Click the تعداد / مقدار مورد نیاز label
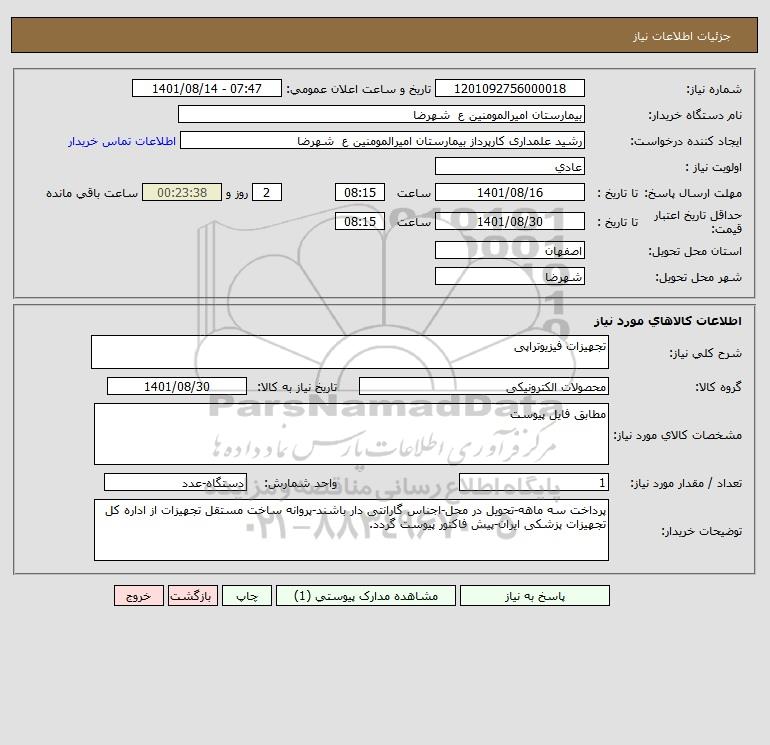Viewport: 770px width, 745px height. point(686,484)
